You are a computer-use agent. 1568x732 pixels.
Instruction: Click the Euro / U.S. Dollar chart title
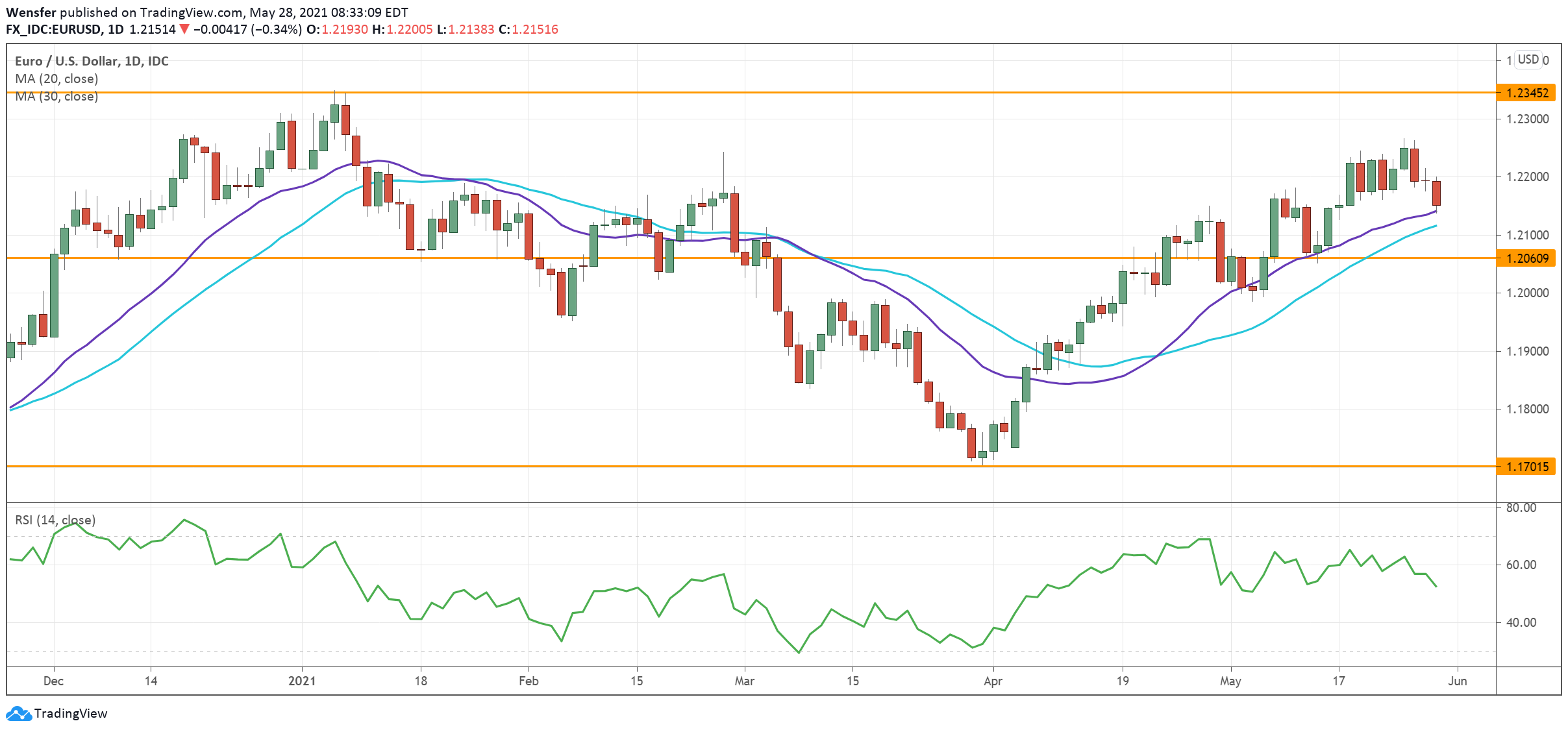coord(92,61)
